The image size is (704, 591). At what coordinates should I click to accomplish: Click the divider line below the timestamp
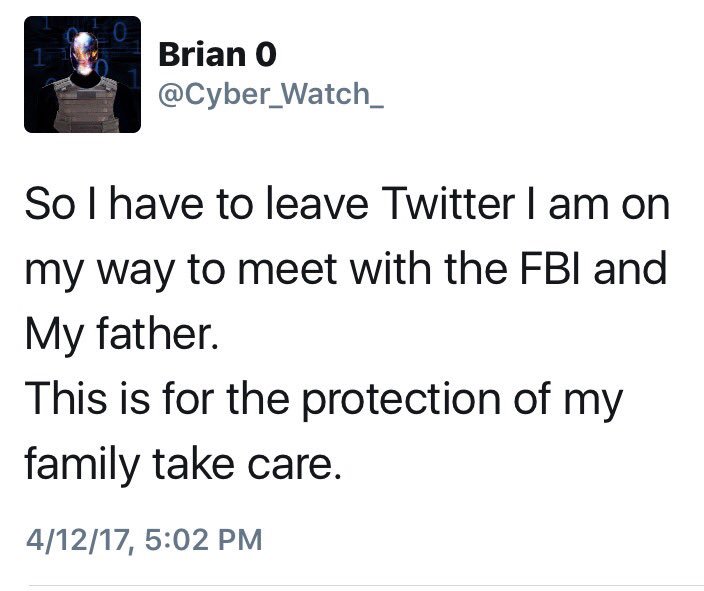point(365,584)
